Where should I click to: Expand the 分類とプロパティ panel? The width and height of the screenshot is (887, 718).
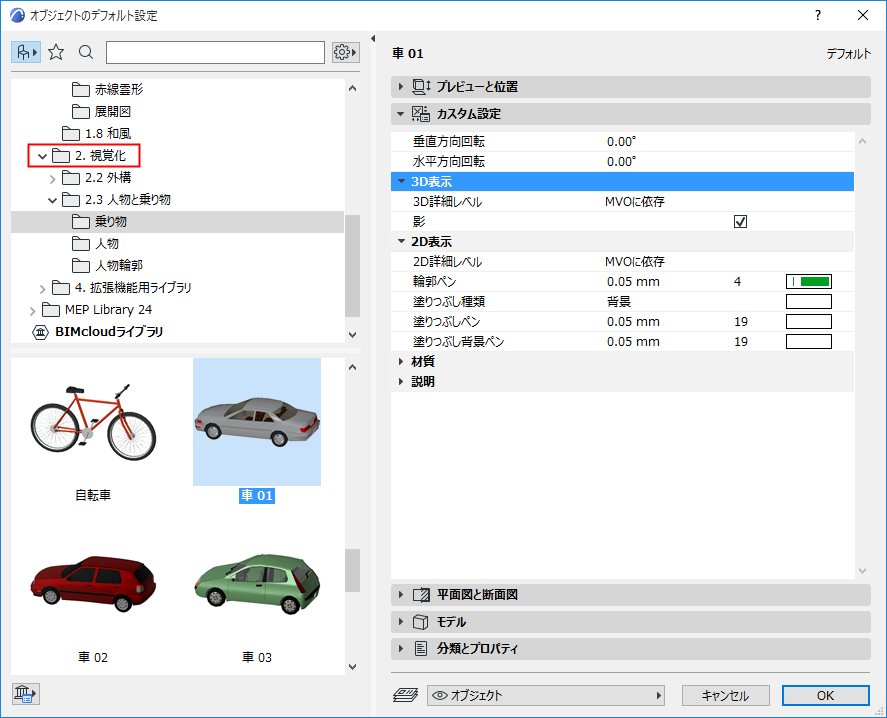pos(401,648)
